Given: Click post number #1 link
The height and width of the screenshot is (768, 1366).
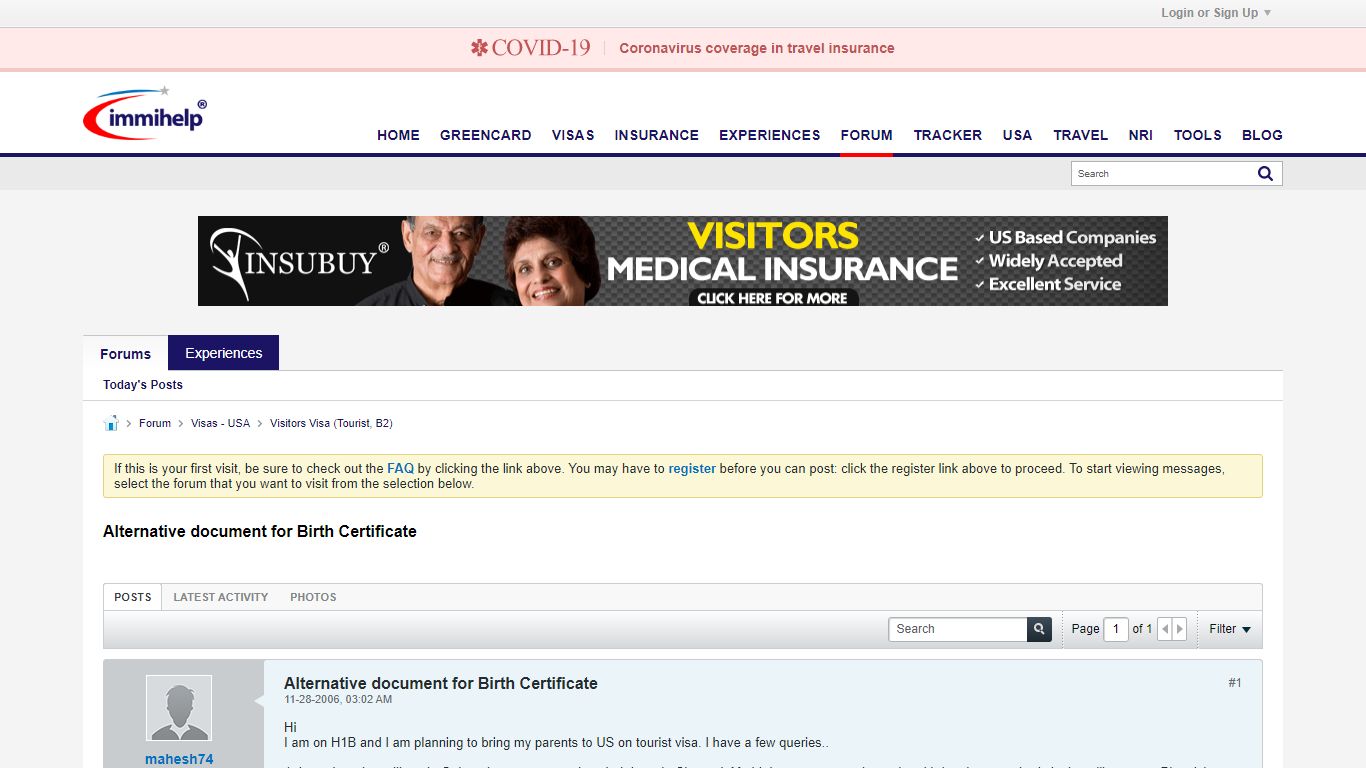Looking at the screenshot, I should coord(1235,683).
